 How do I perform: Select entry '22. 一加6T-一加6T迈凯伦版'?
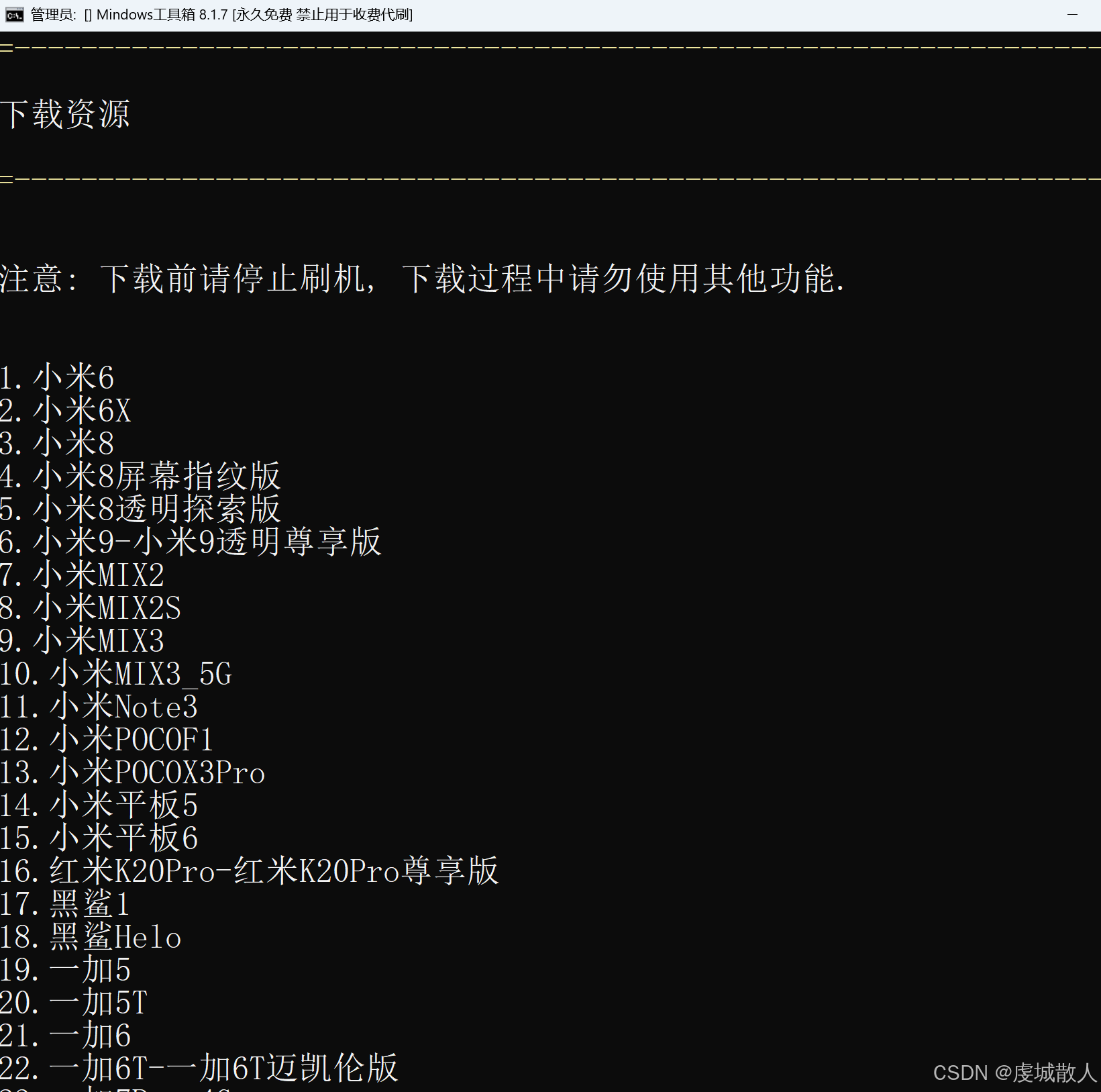(199, 1068)
